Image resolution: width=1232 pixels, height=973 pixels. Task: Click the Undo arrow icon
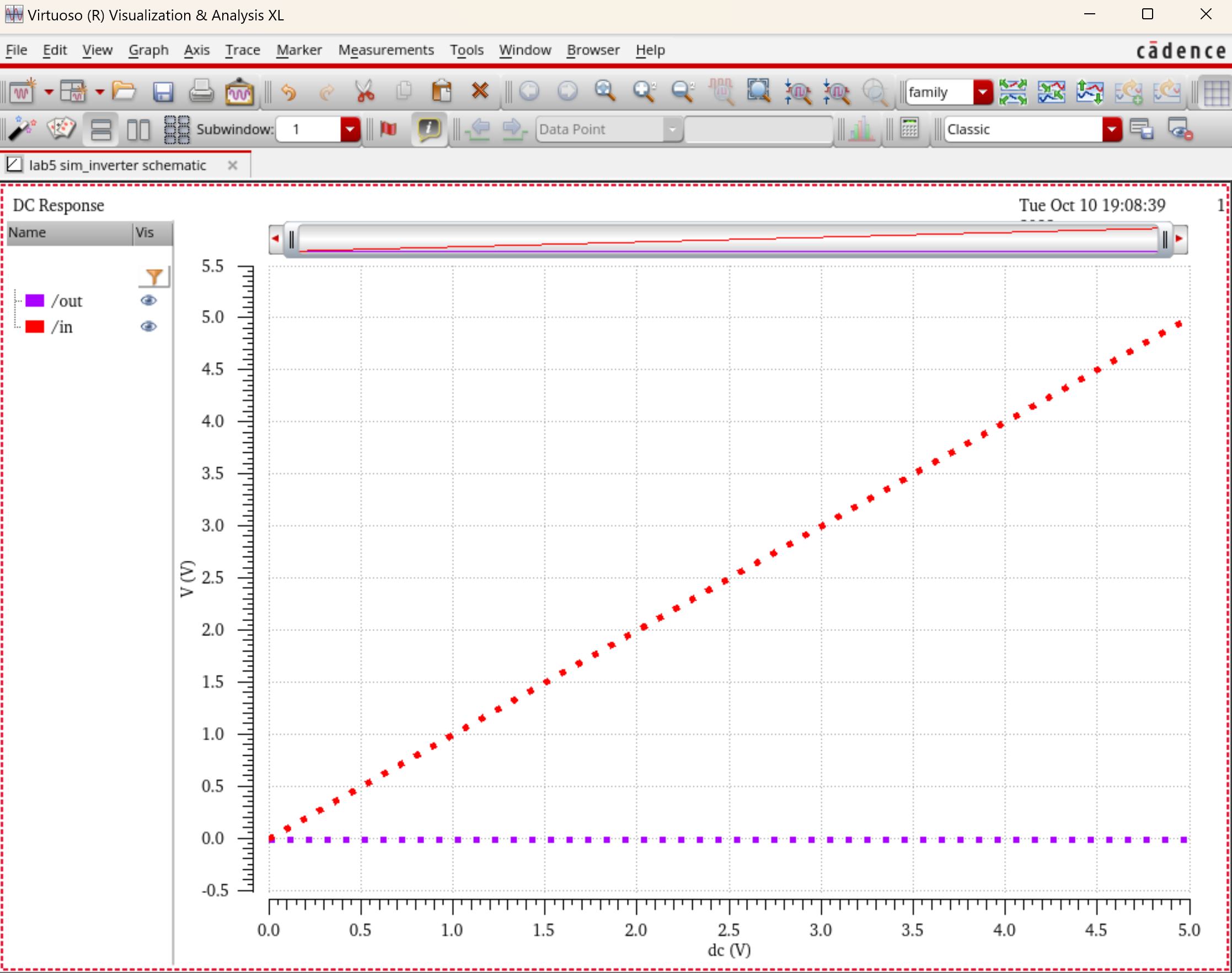tap(289, 92)
